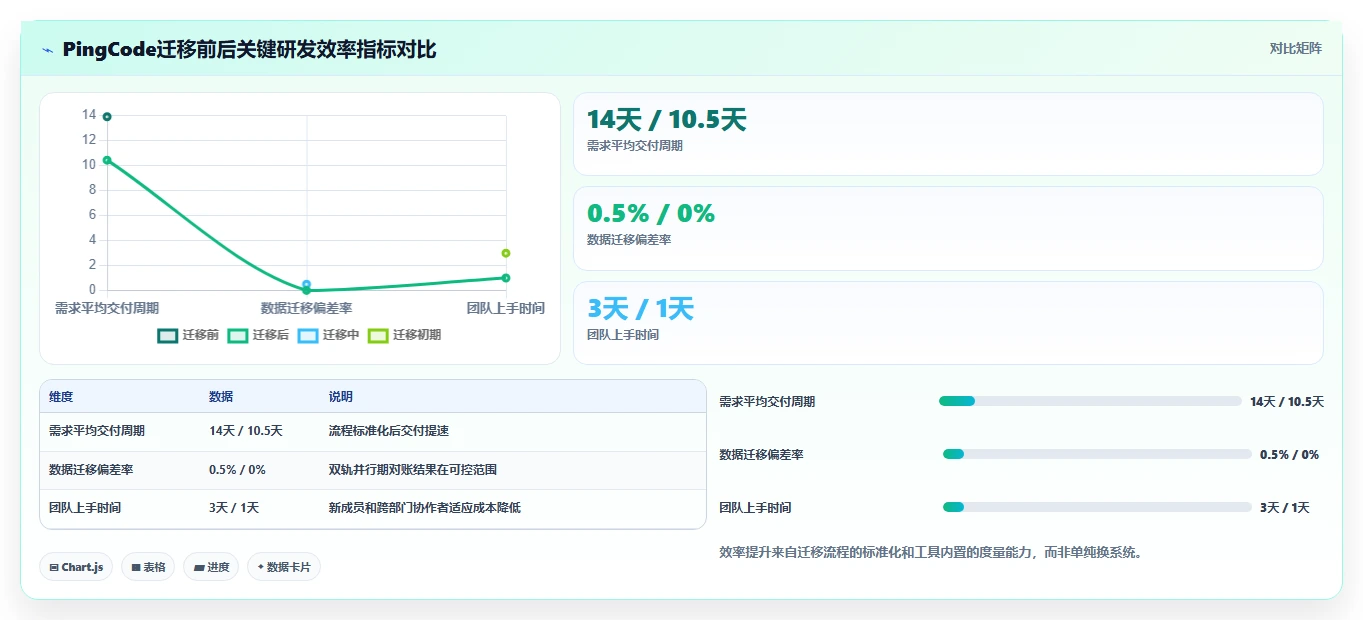Click the Chart.js tag chip

click(x=76, y=567)
